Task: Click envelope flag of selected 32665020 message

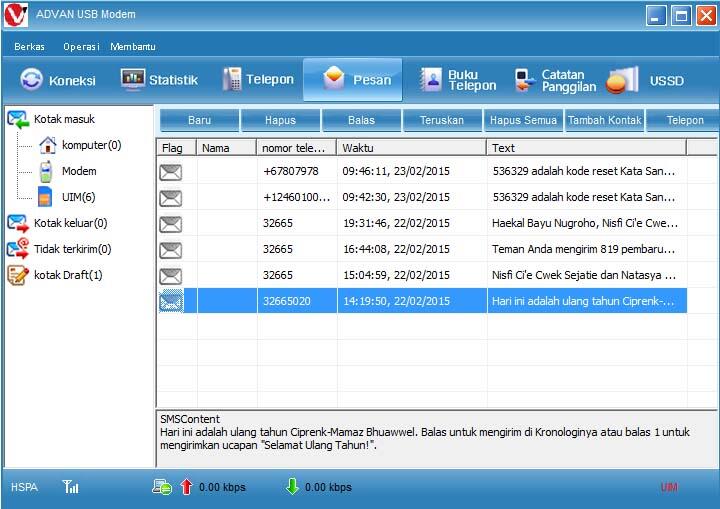Action: click(171, 302)
